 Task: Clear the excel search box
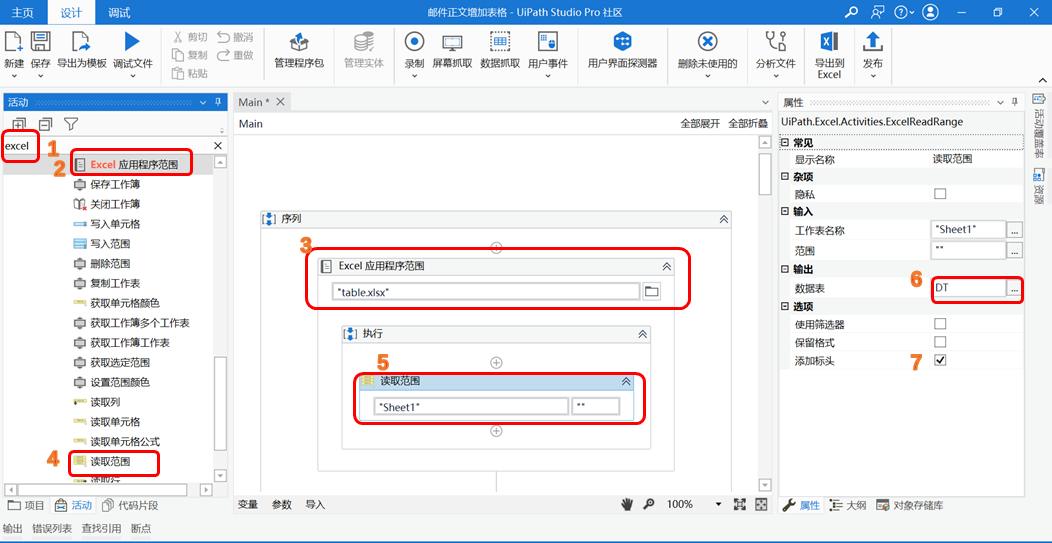pyautogui.click(x=218, y=146)
